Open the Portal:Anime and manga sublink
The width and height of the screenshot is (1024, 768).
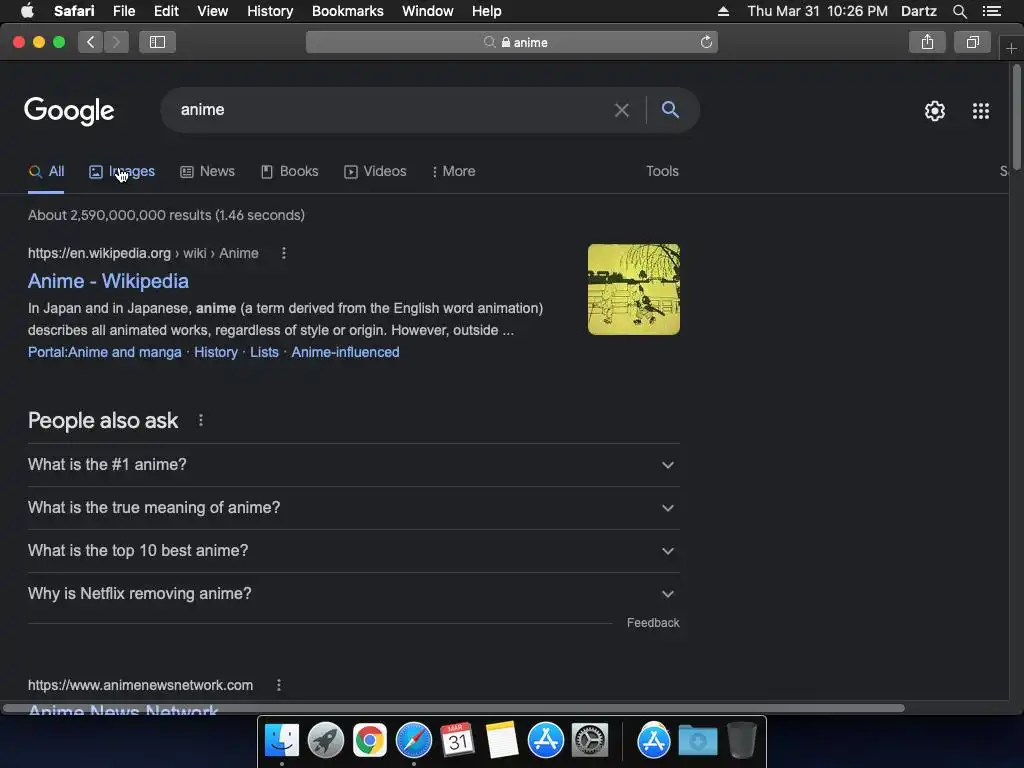[x=104, y=352]
